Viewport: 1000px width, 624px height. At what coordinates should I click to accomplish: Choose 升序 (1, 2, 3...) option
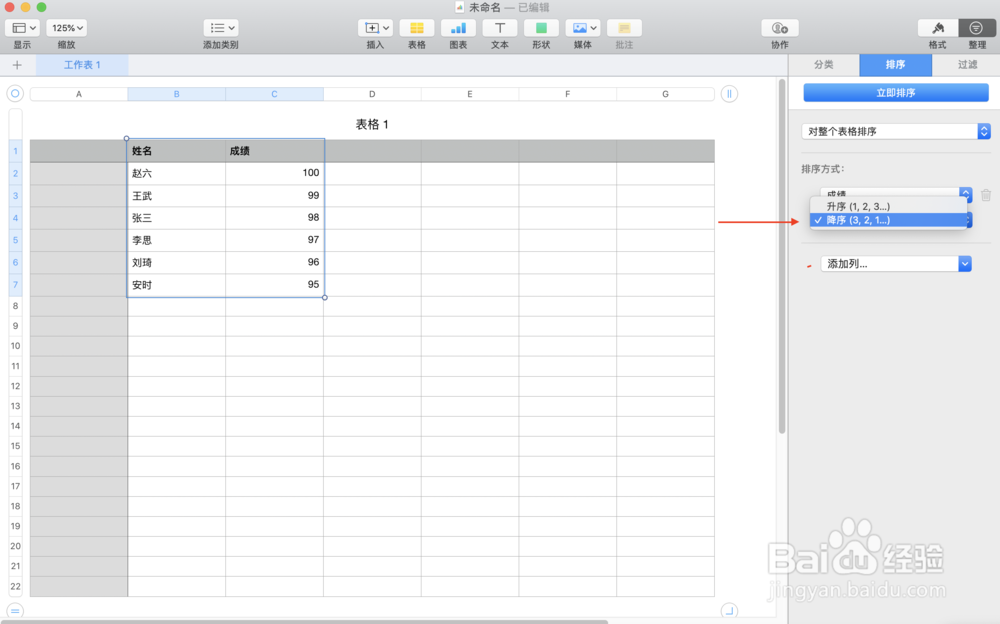tap(888, 206)
